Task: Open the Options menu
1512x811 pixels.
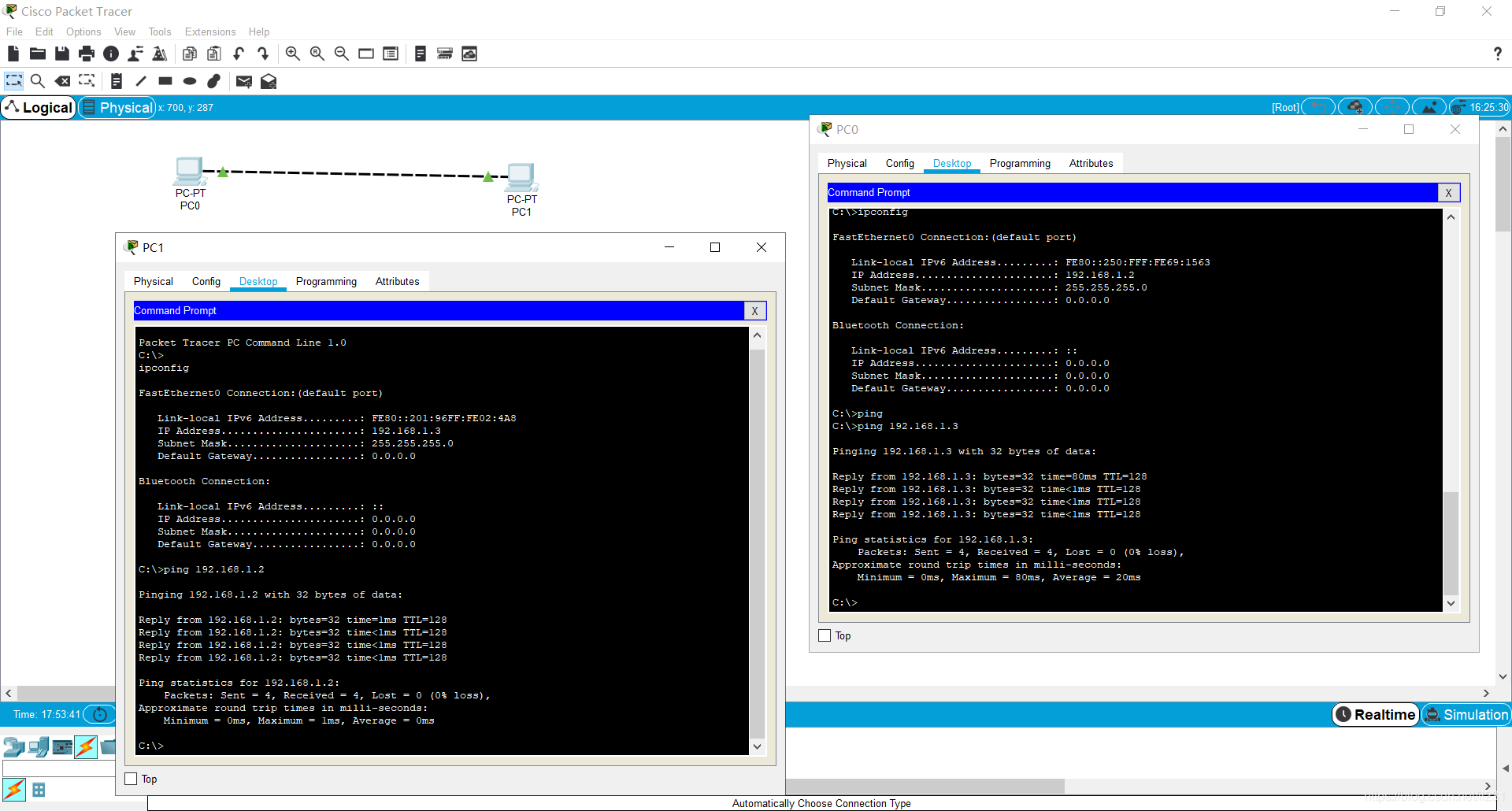Action: click(83, 31)
